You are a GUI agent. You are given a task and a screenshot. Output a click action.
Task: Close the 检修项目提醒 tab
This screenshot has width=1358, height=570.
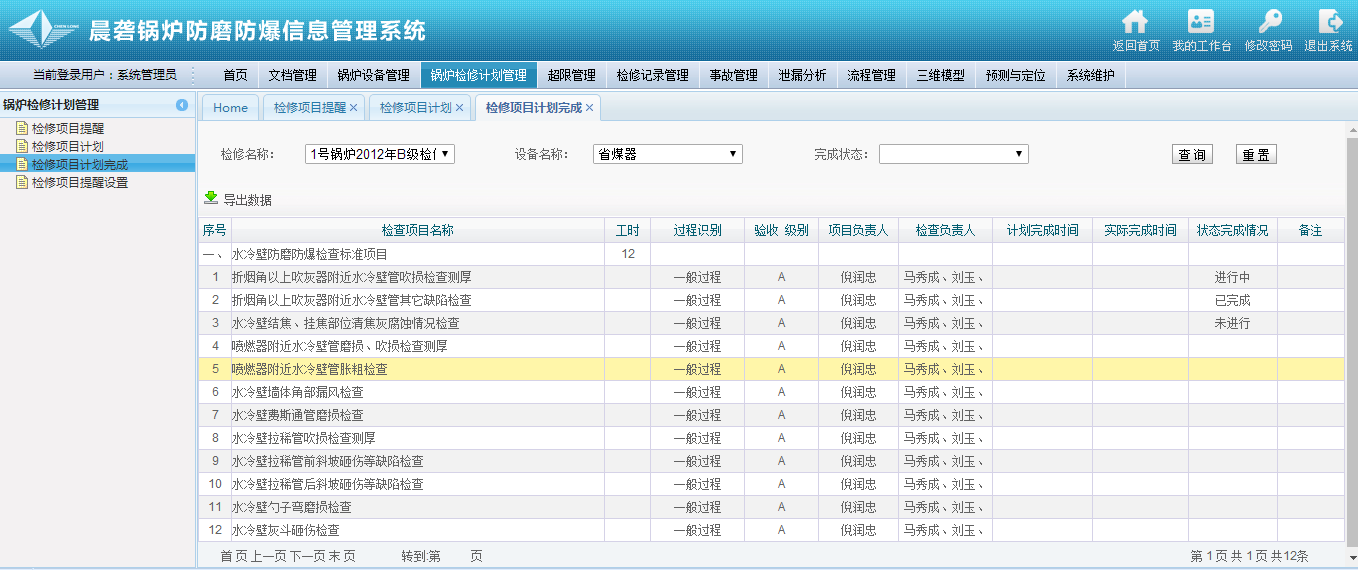(x=353, y=108)
